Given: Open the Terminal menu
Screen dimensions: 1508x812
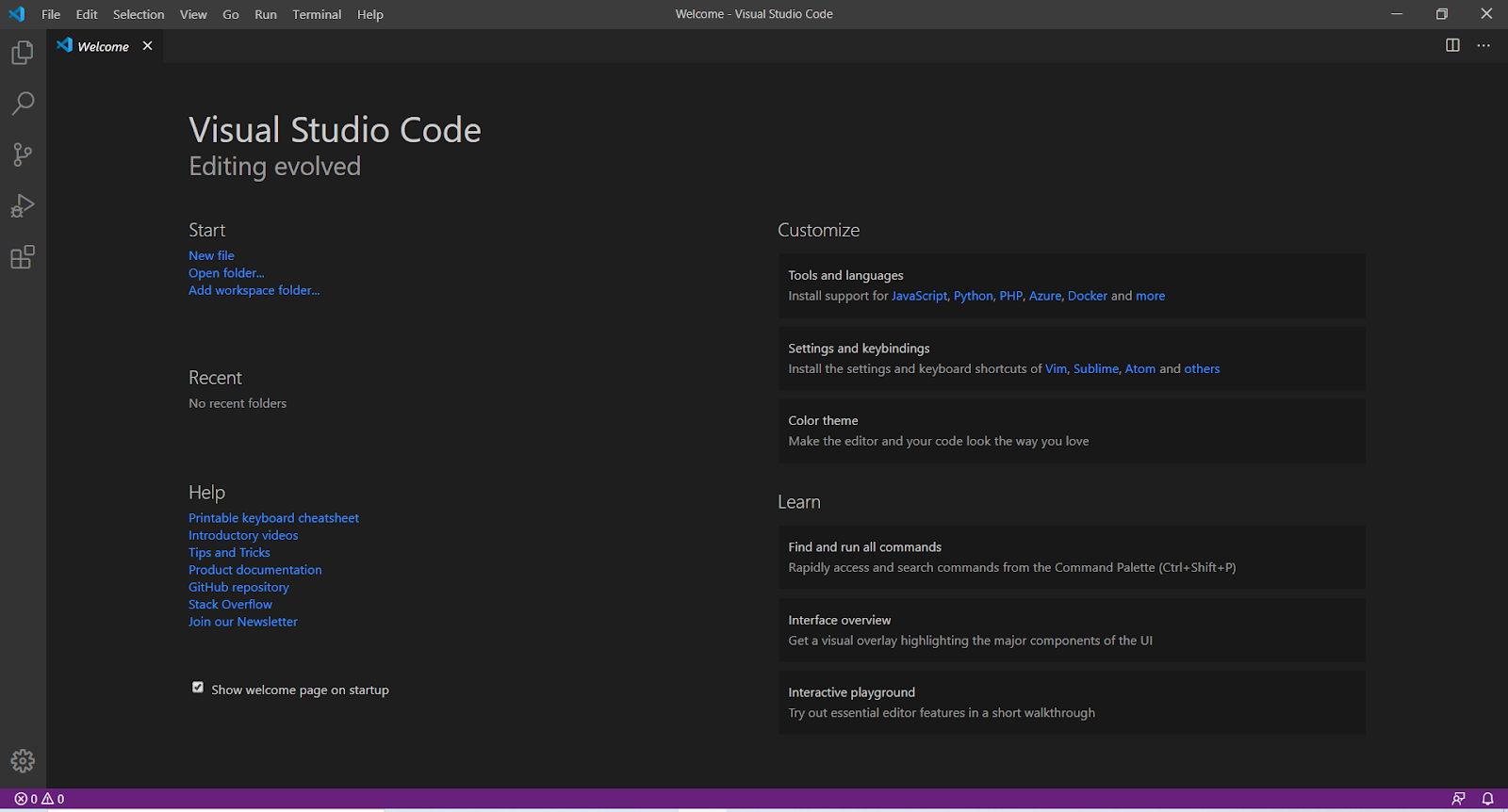Looking at the screenshot, I should coord(317,14).
